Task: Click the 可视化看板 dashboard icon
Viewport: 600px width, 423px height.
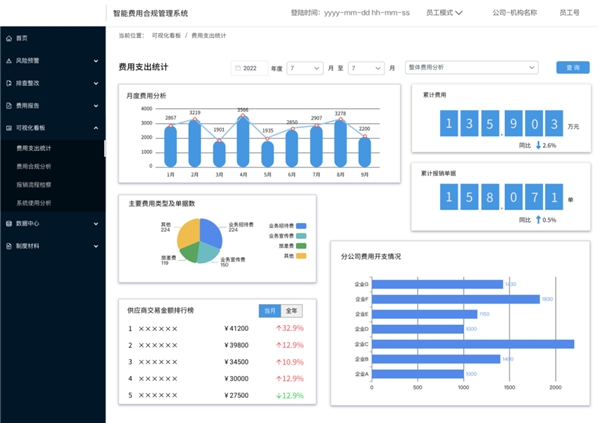Action: (x=9, y=128)
